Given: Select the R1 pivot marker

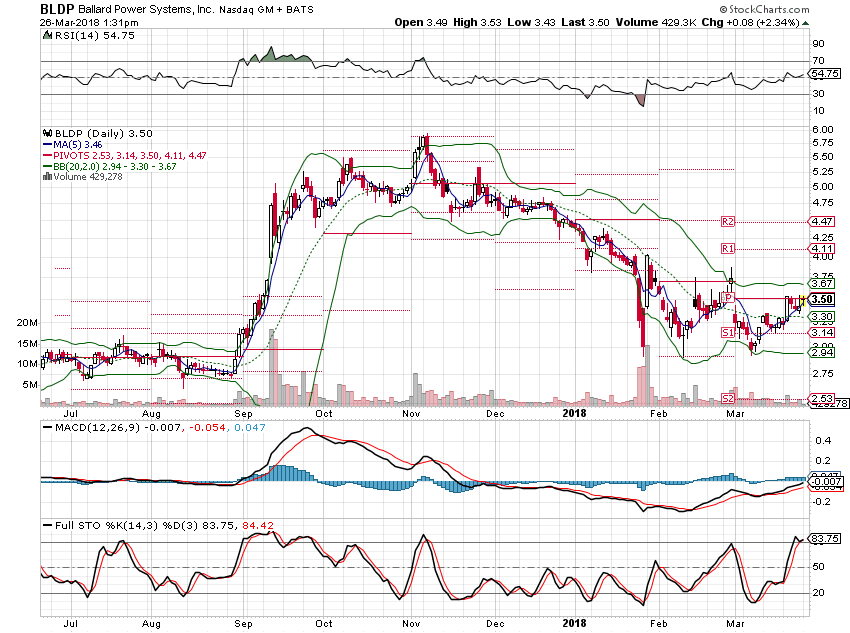Looking at the screenshot, I should tap(727, 248).
